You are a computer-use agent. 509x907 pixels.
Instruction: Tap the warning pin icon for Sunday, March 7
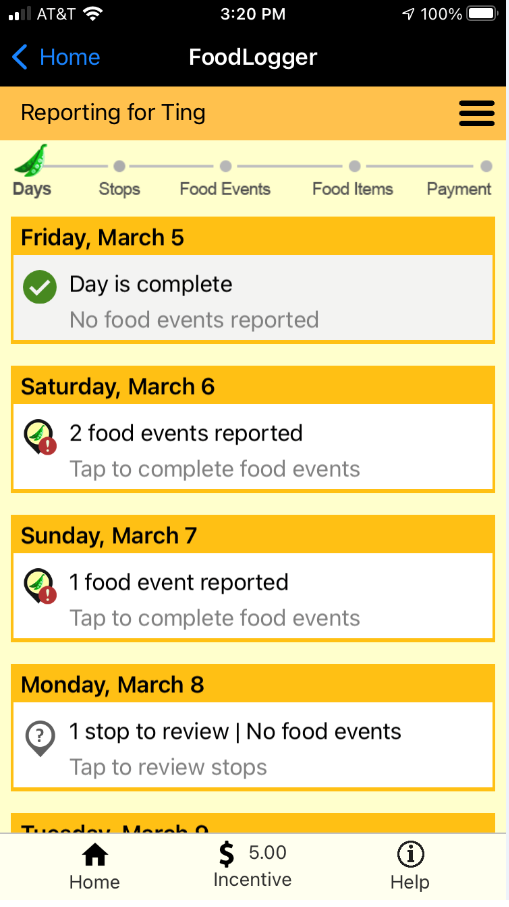pos(40,586)
